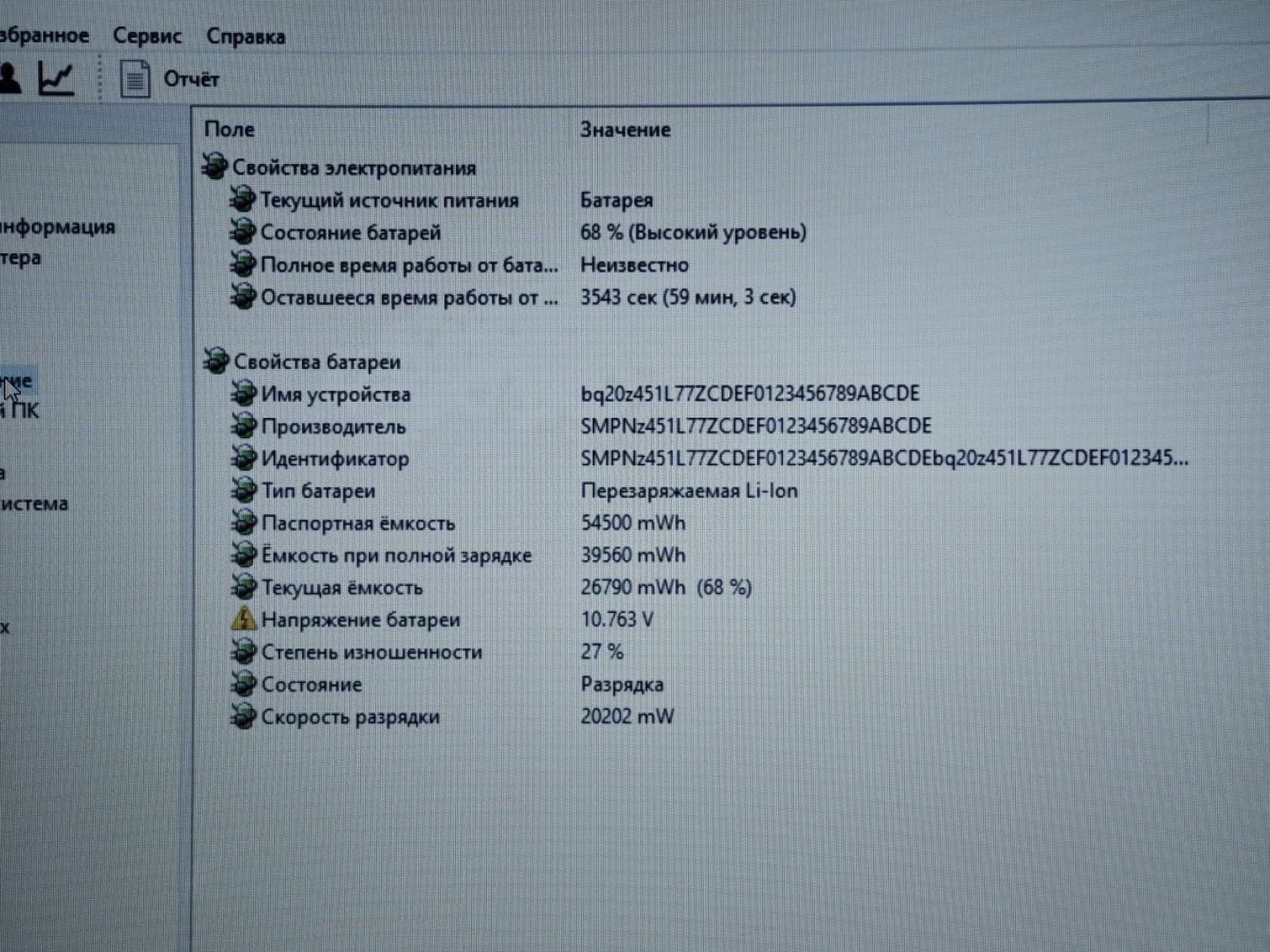The width and height of the screenshot is (1270, 952).
Task: Click the Идентификатор row icon
Action: click(243, 458)
